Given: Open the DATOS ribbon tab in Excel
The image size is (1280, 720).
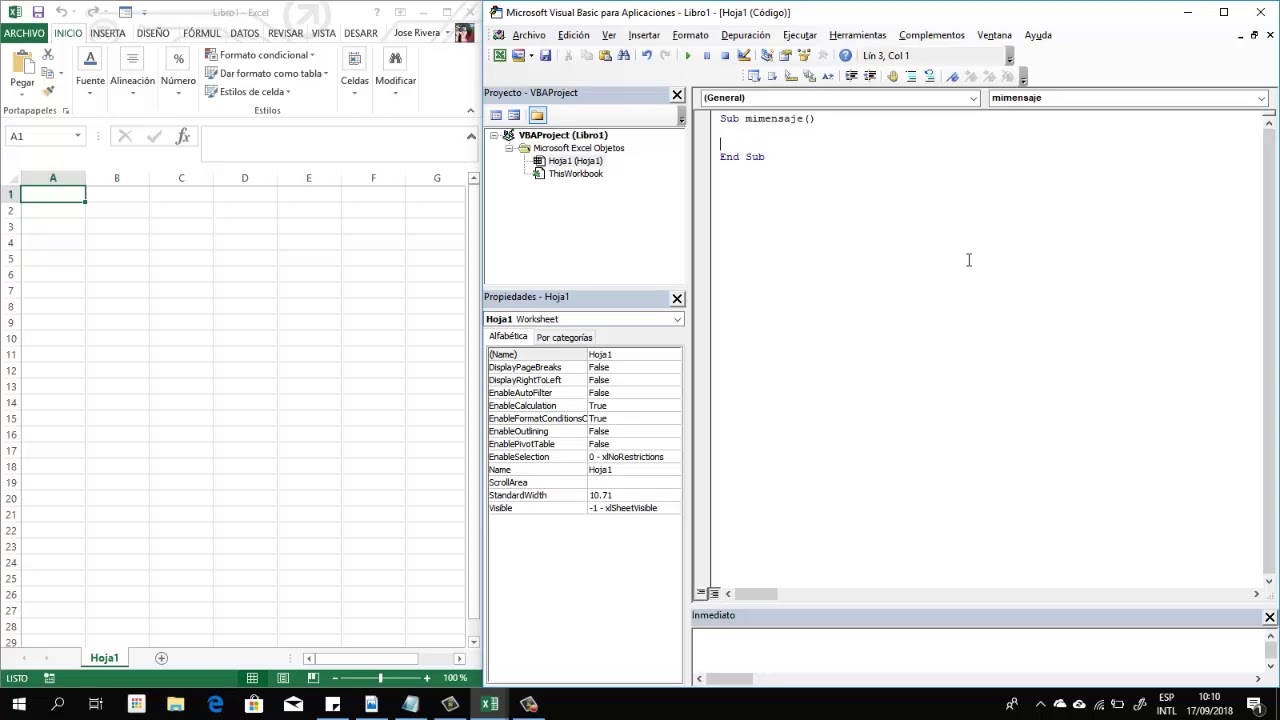Looking at the screenshot, I should pyautogui.click(x=244, y=33).
